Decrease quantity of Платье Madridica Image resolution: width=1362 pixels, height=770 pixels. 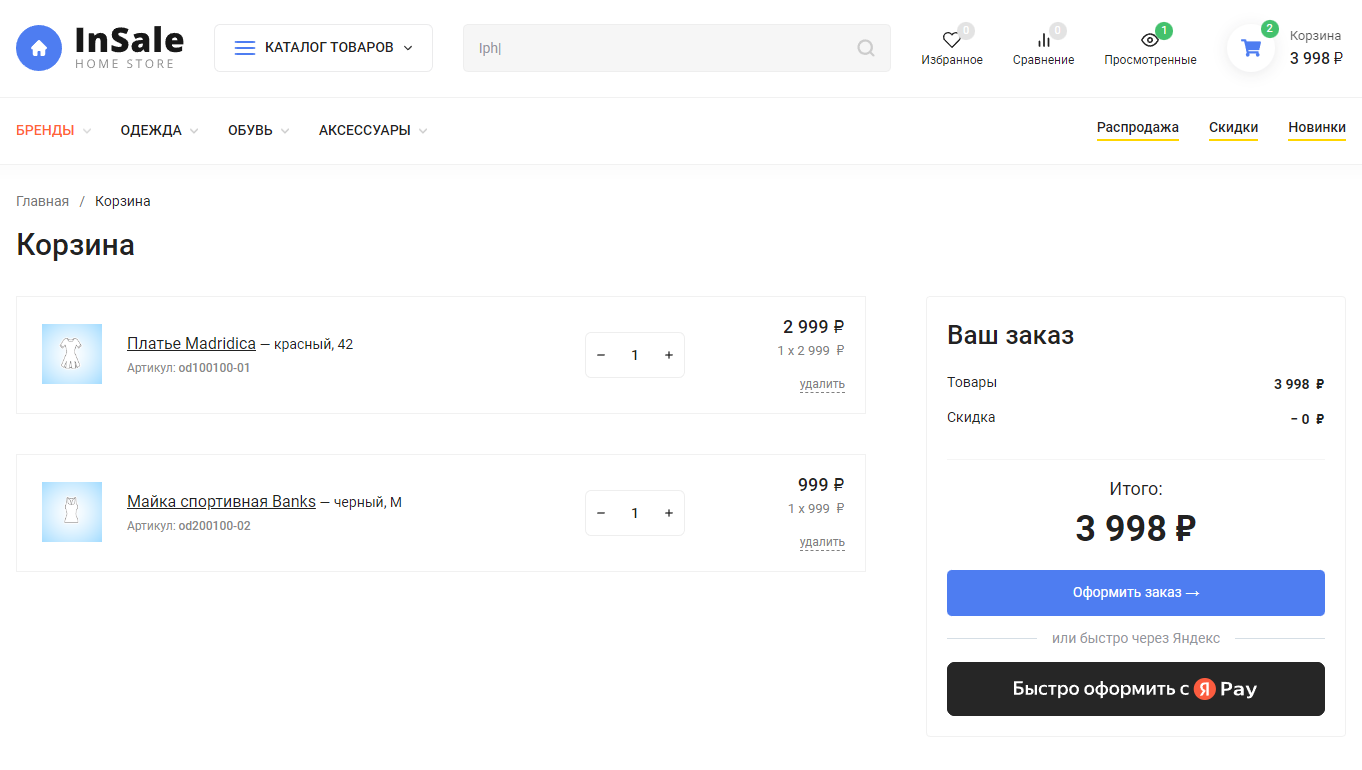pos(601,355)
